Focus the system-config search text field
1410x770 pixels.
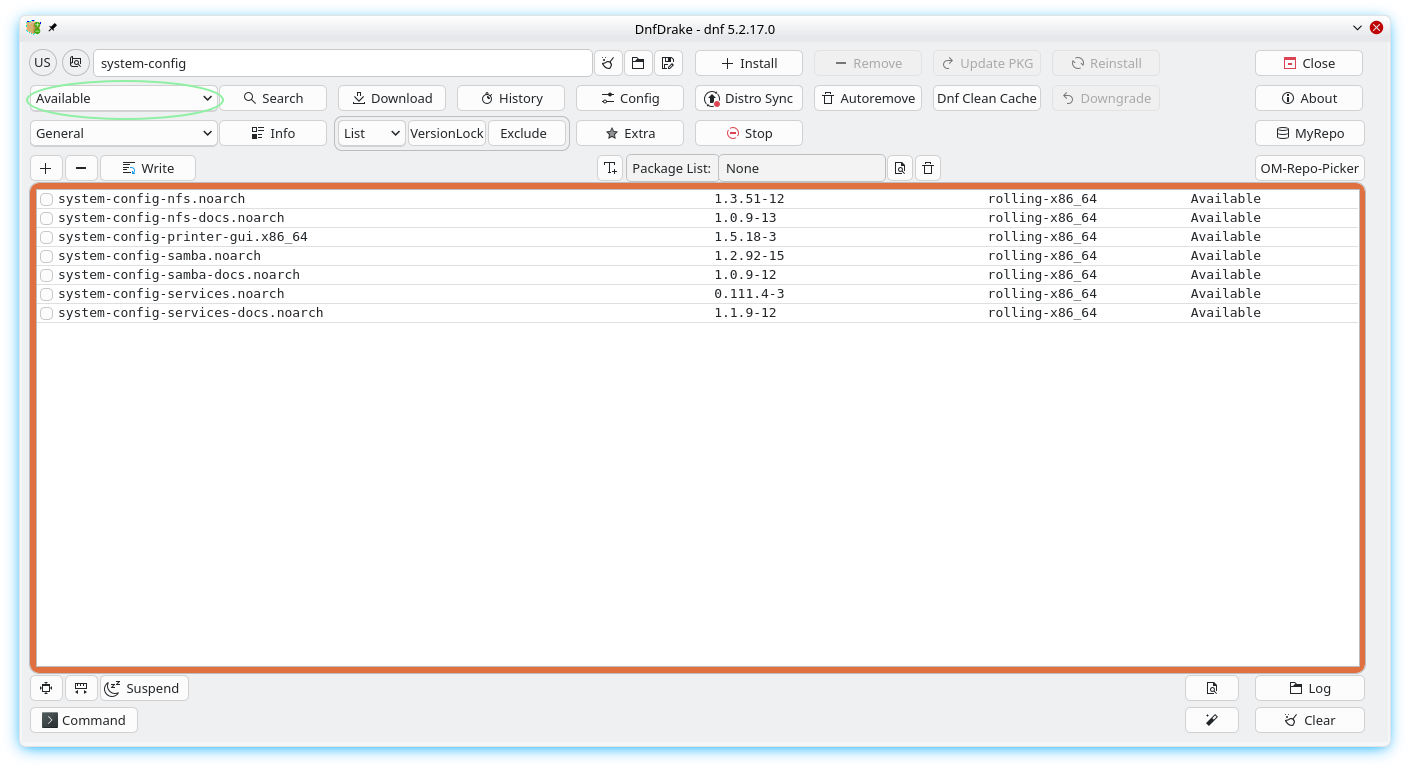tap(342, 63)
